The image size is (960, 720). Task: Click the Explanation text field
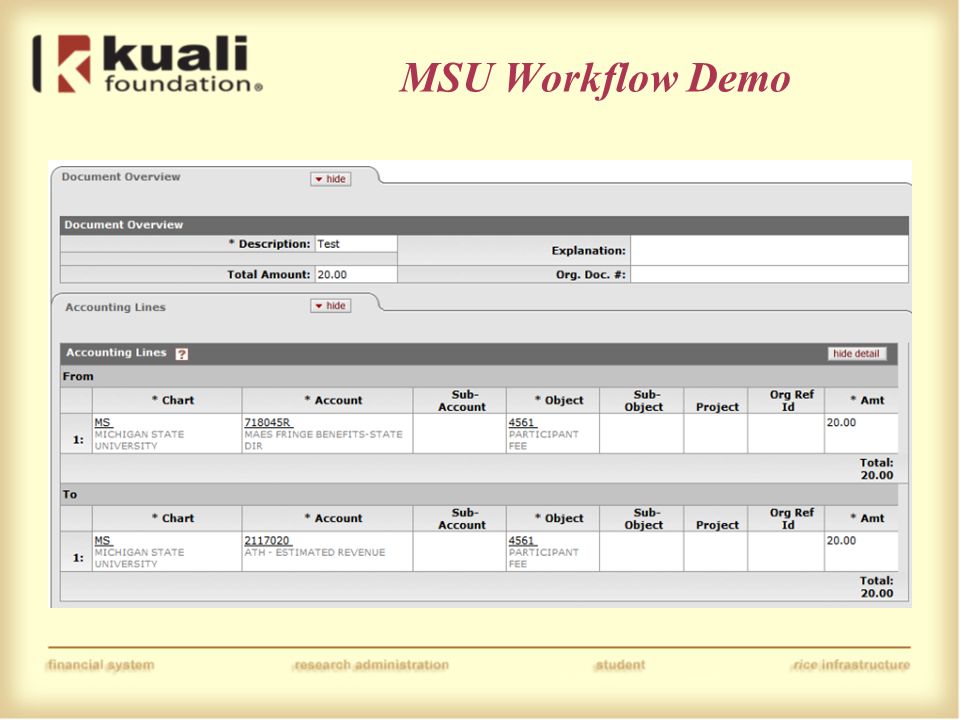point(769,250)
